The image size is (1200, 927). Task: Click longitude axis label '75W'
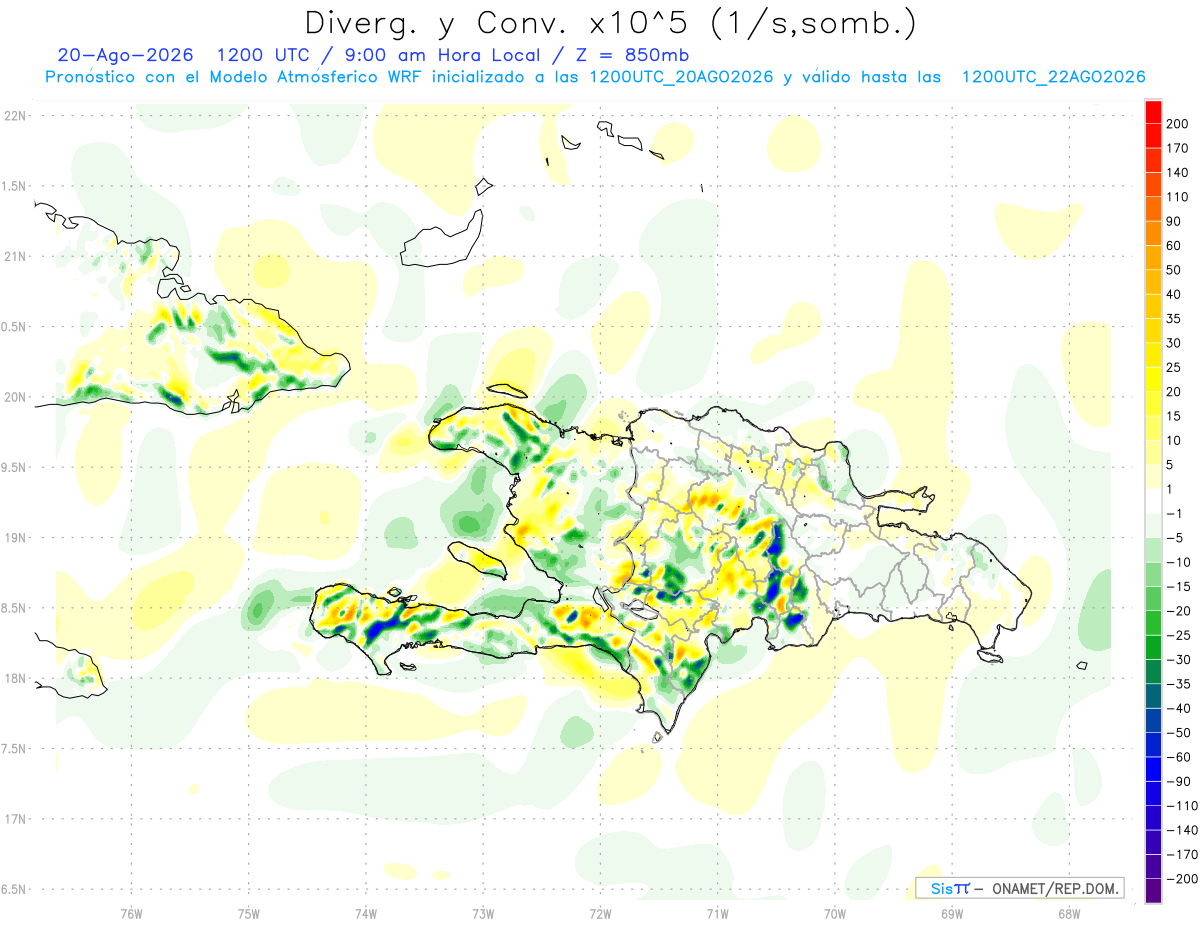click(x=249, y=912)
